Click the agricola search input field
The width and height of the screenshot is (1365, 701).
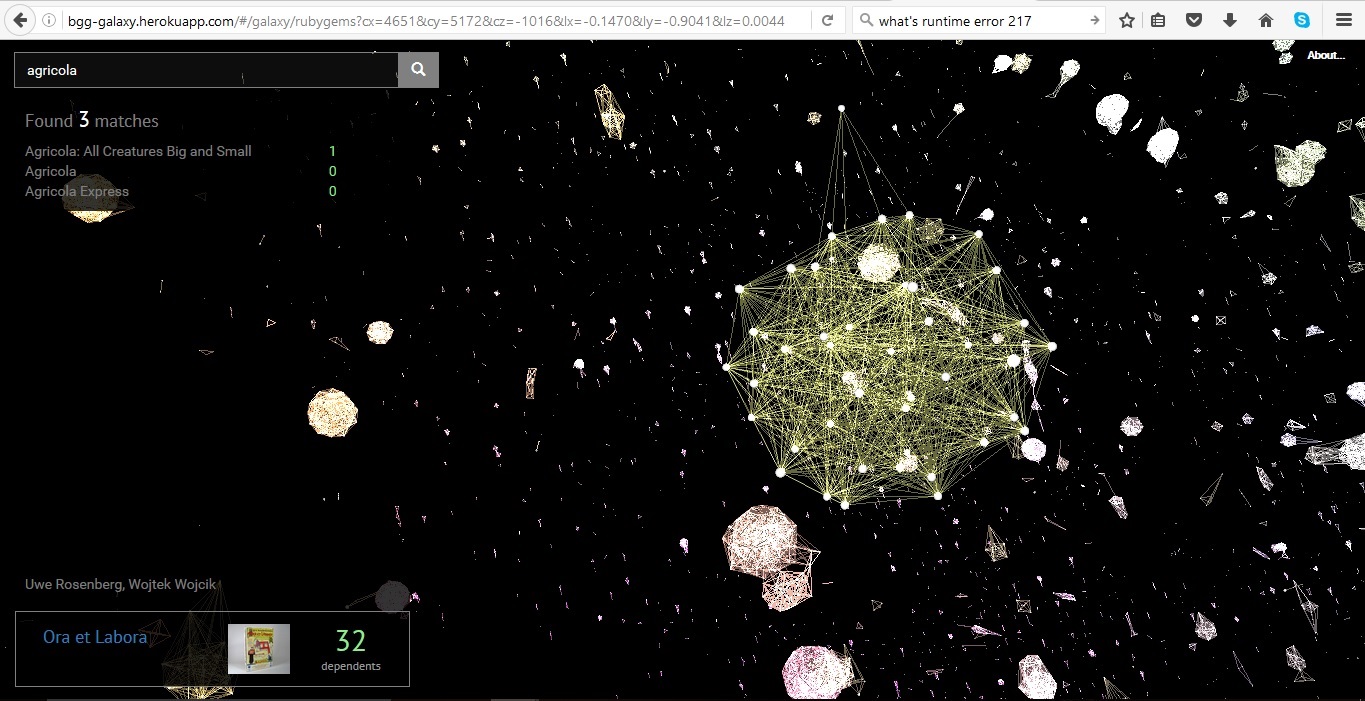(x=200, y=70)
